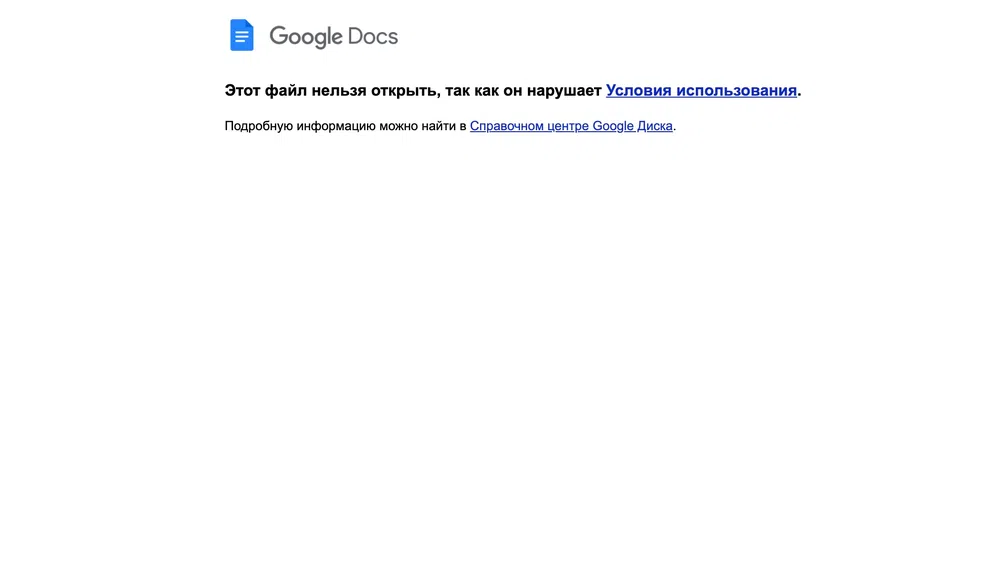Open the Справочном центре Google Диска link
The height and width of the screenshot is (576, 1000).
[571, 126]
